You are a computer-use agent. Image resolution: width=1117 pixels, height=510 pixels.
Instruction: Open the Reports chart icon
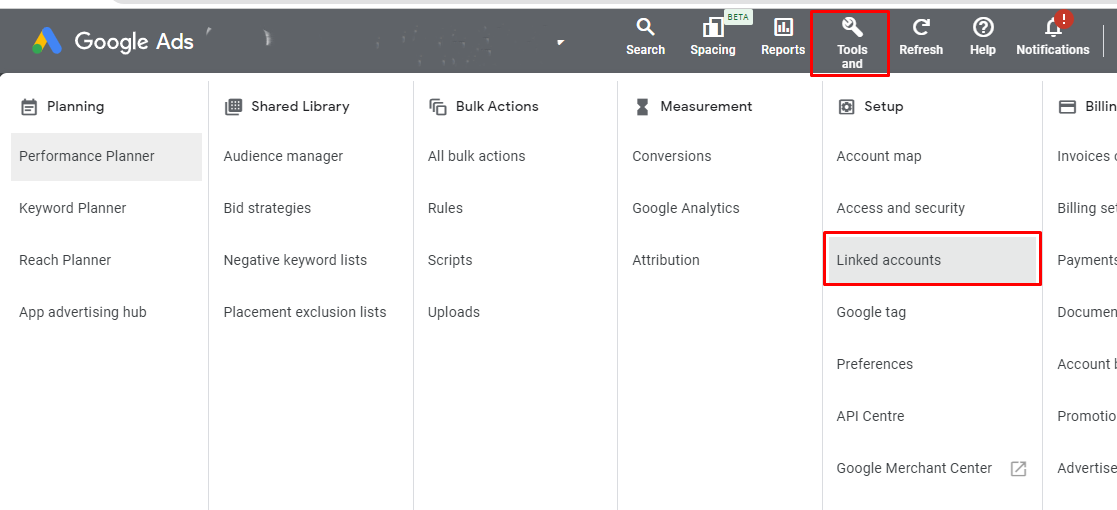tap(783, 28)
